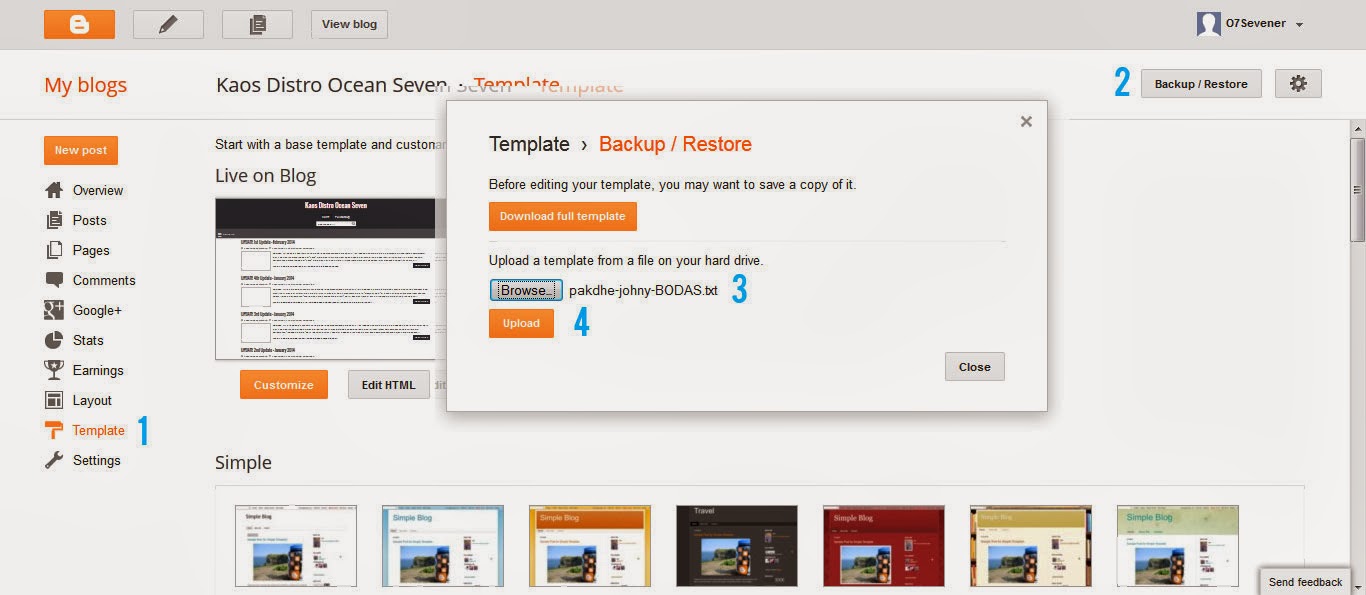1366x595 pixels.
Task: Click the Comments speech bubble icon
Action: click(54, 280)
